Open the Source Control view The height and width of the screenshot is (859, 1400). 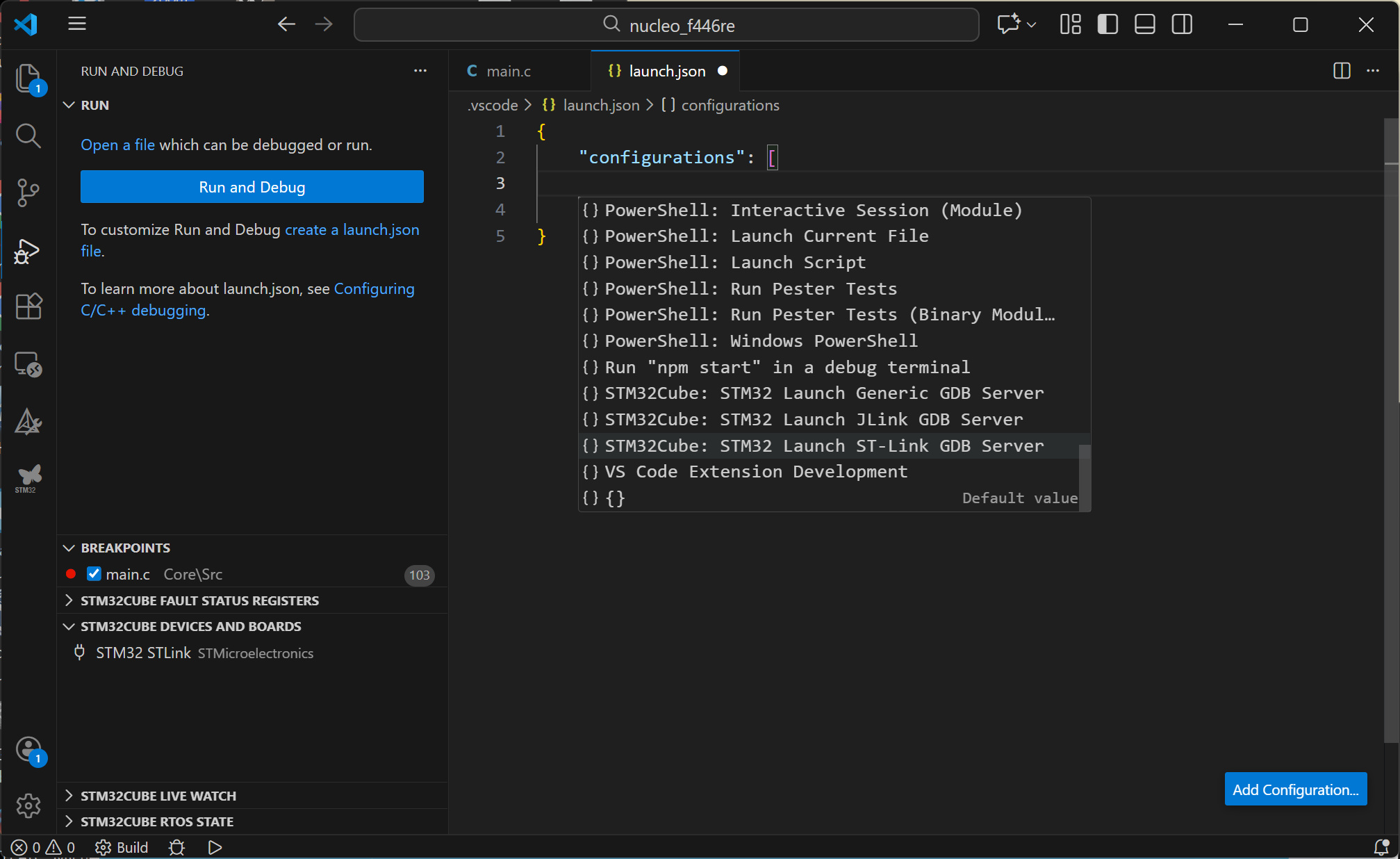tap(28, 193)
